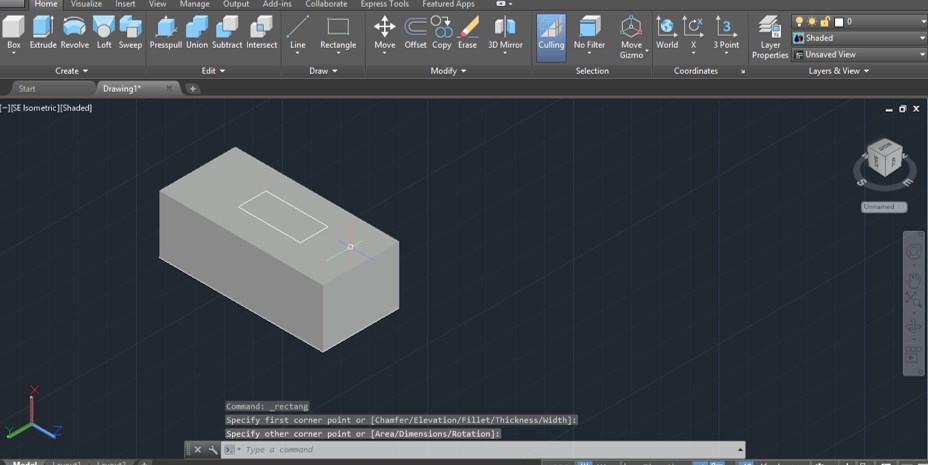Expand the Create panel
Screen dimensions: 928x465
point(72,71)
